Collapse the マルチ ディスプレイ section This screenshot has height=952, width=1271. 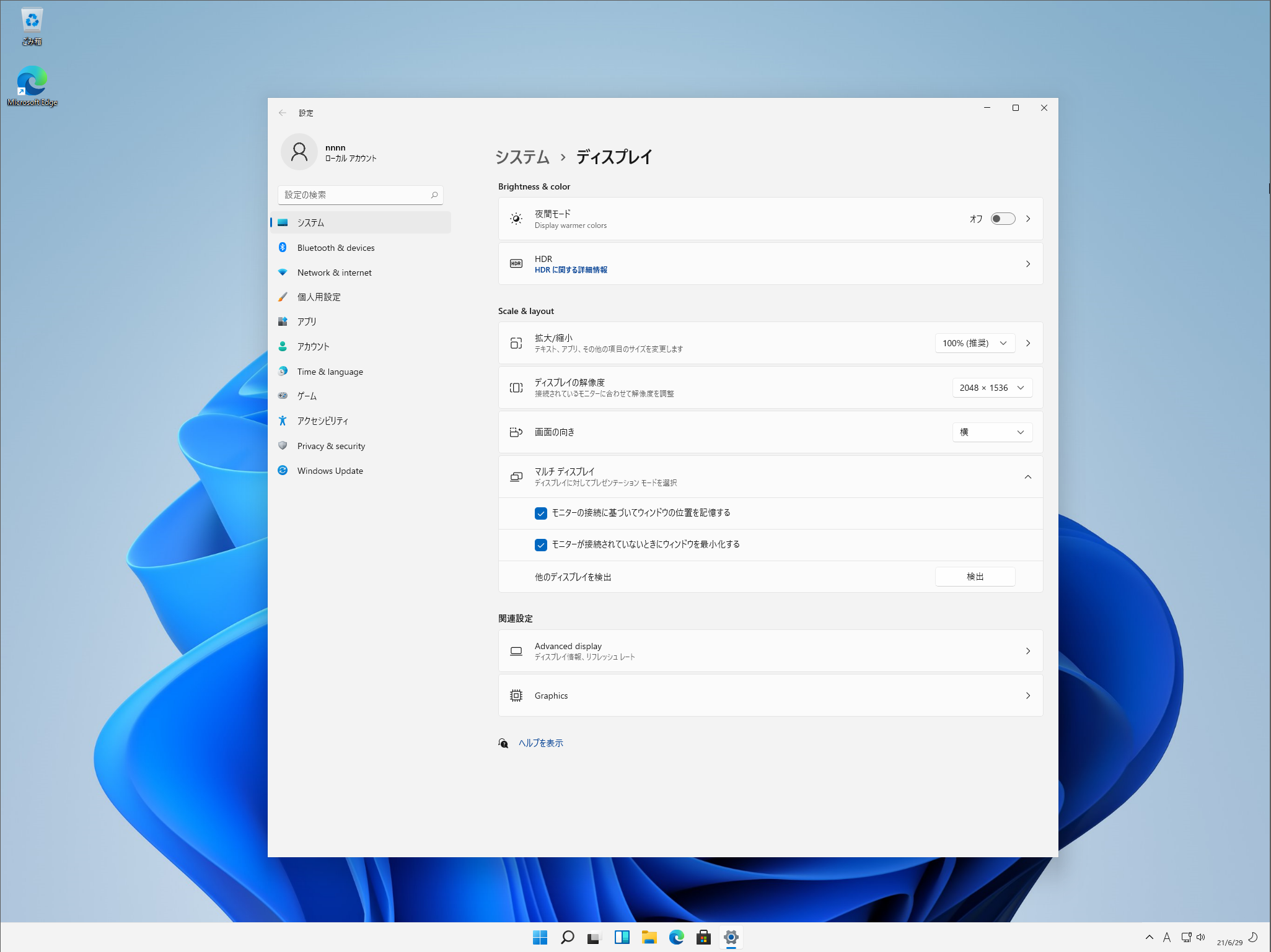pos(1028,477)
